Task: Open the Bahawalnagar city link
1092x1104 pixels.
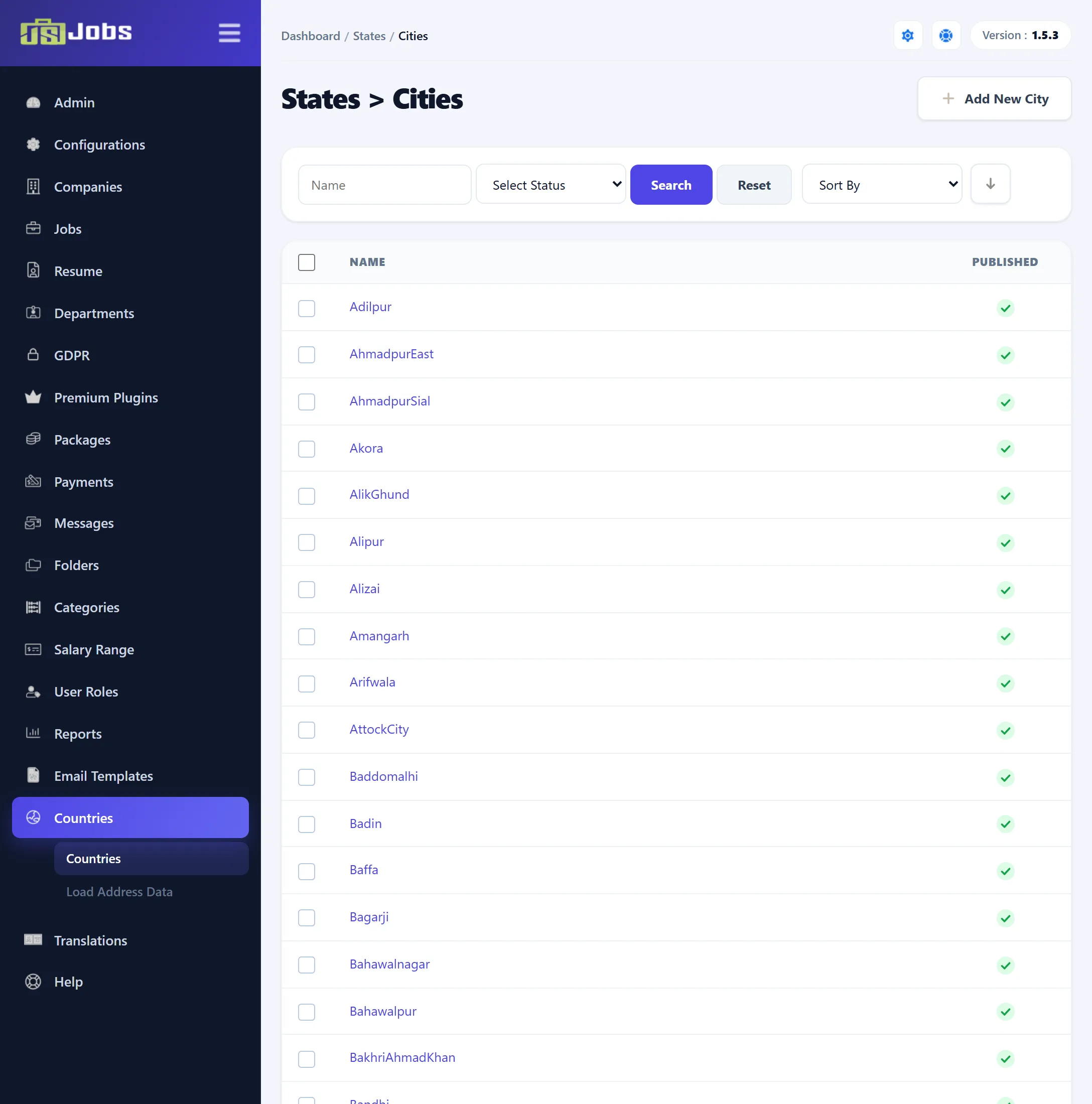Action: pyautogui.click(x=389, y=964)
